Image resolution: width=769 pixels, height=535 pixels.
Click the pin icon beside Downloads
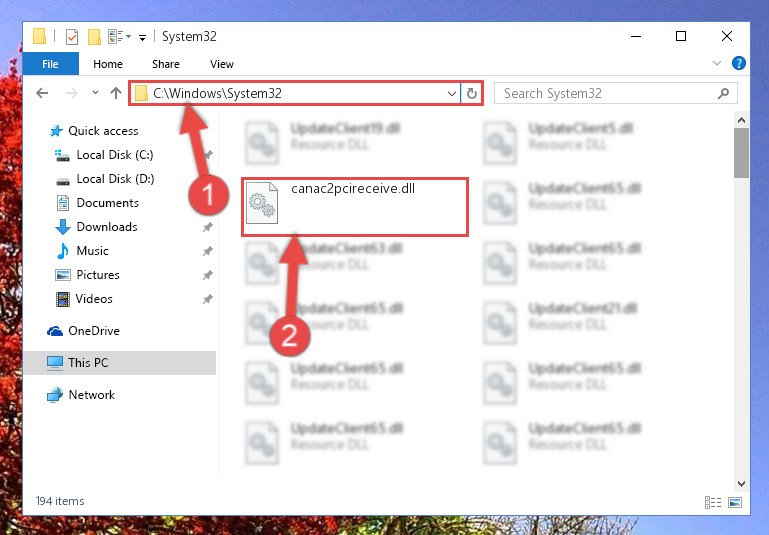tap(207, 227)
